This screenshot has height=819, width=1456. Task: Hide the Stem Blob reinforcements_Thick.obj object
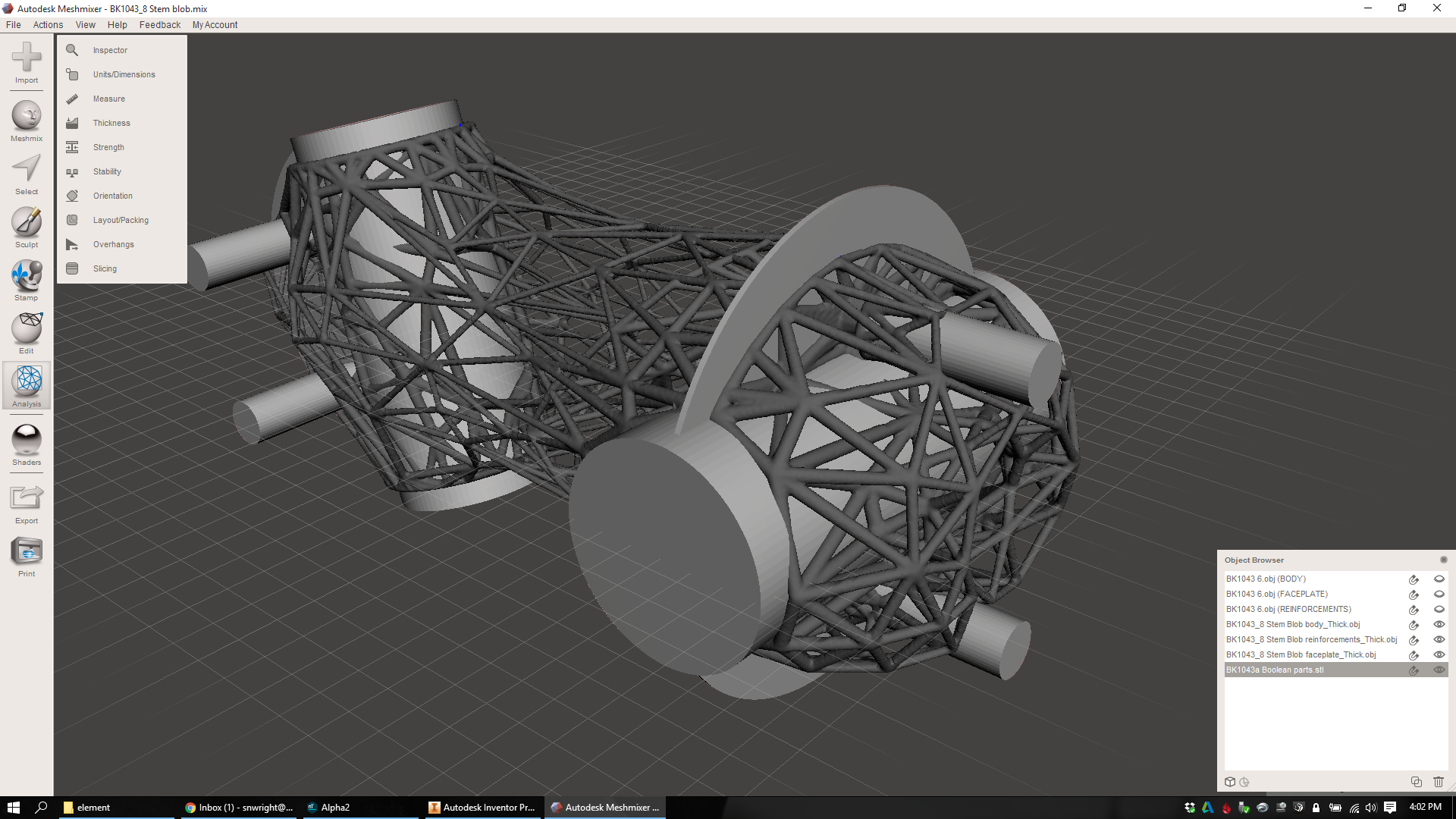[1439, 640]
